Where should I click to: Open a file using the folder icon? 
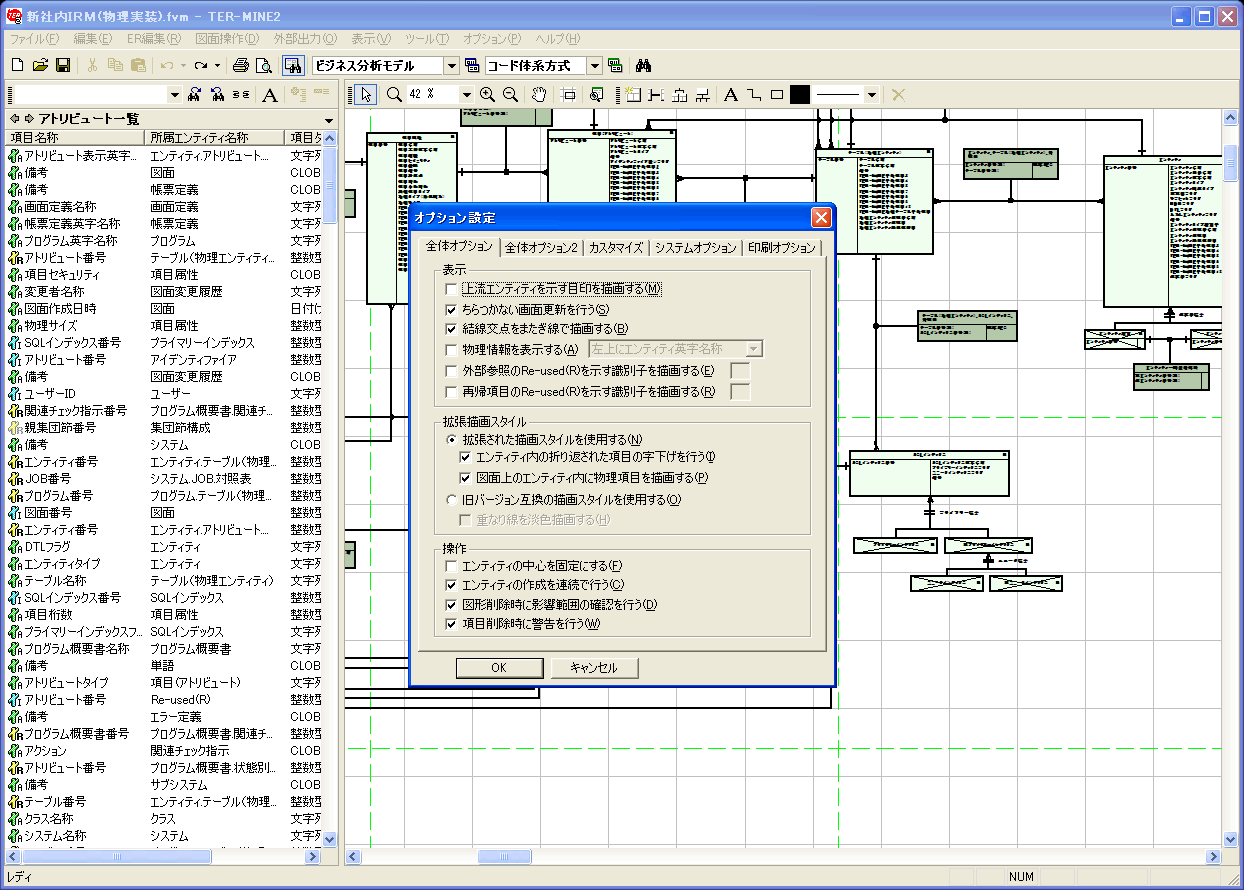[x=40, y=65]
